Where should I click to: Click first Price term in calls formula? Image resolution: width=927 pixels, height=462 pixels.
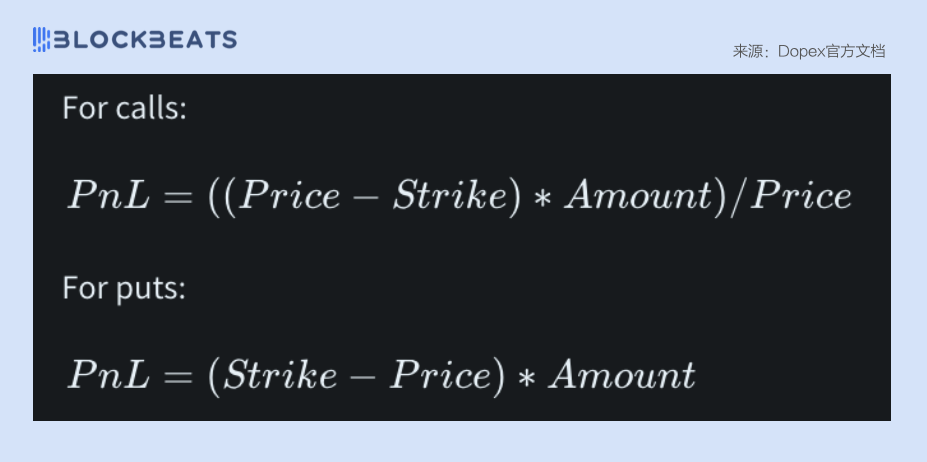(289, 195)
